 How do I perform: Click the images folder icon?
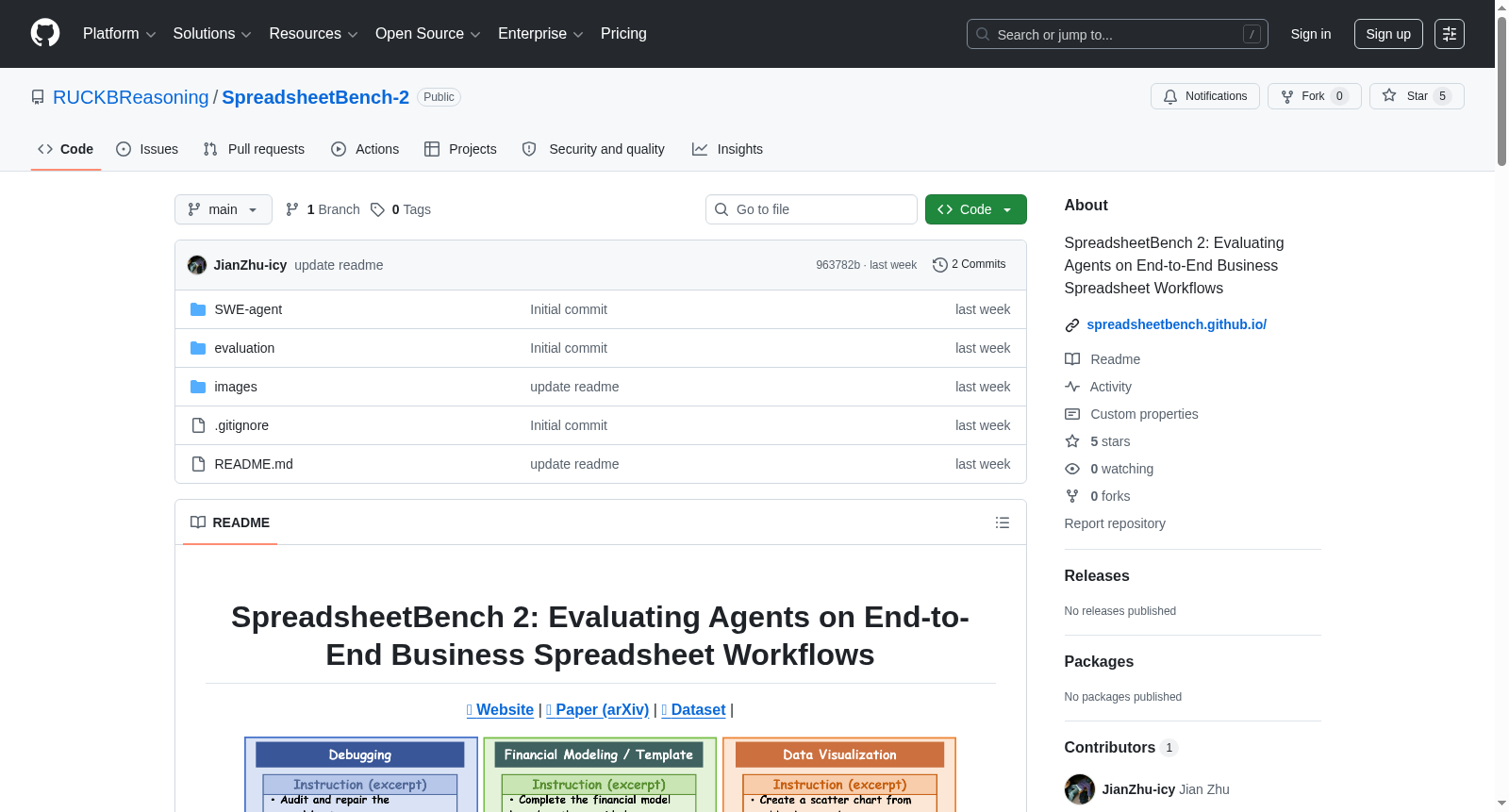coord(198,387)
